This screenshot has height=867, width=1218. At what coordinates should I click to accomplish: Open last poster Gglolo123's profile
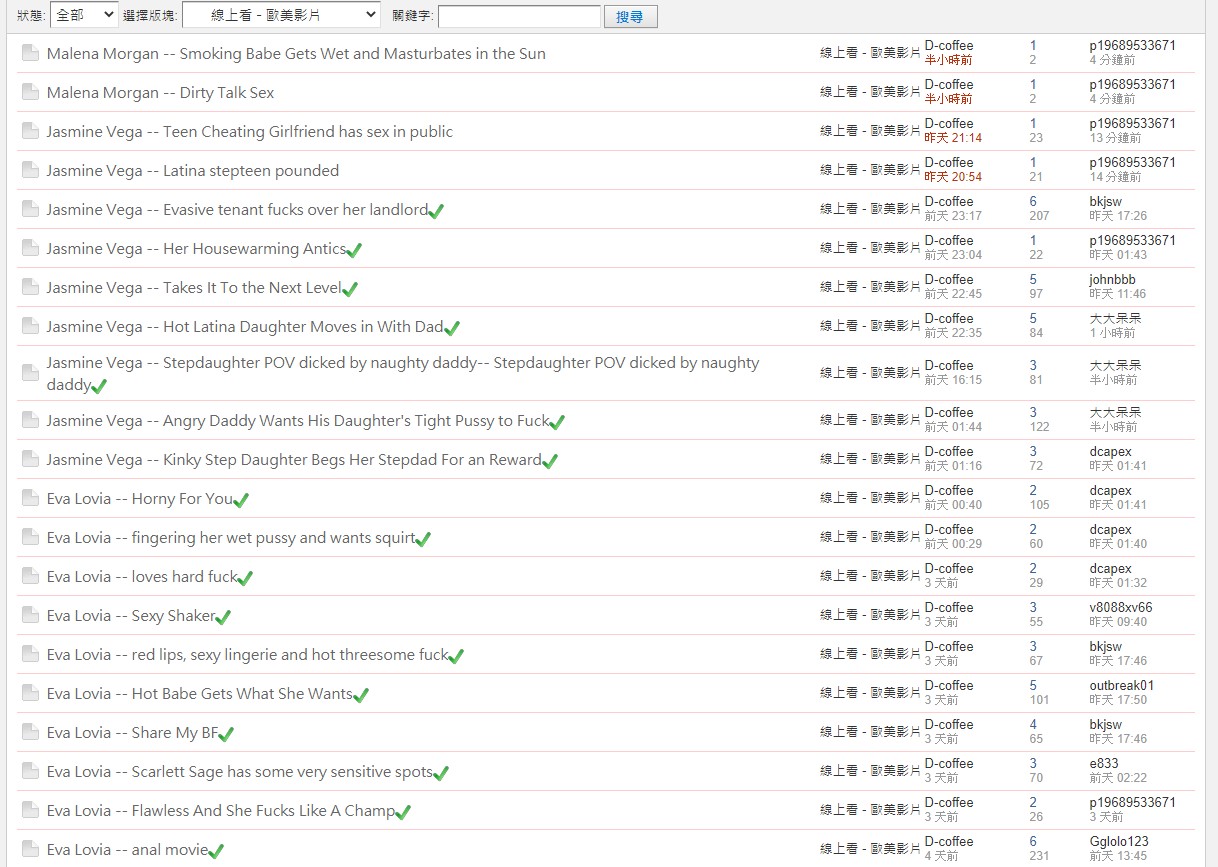coord(1119,842)
